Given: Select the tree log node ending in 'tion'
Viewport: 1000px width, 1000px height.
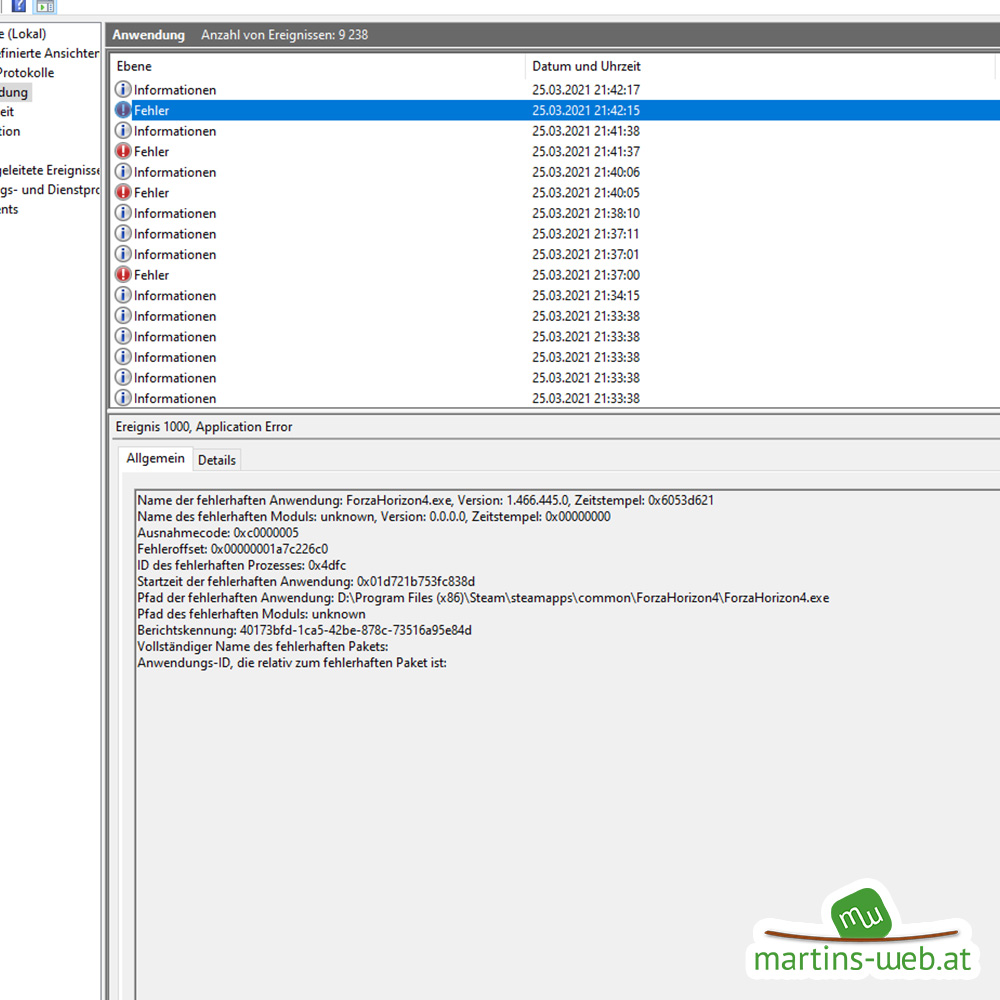Looking at the screenshot, I should pyautogui.click(x=10, y=131).
